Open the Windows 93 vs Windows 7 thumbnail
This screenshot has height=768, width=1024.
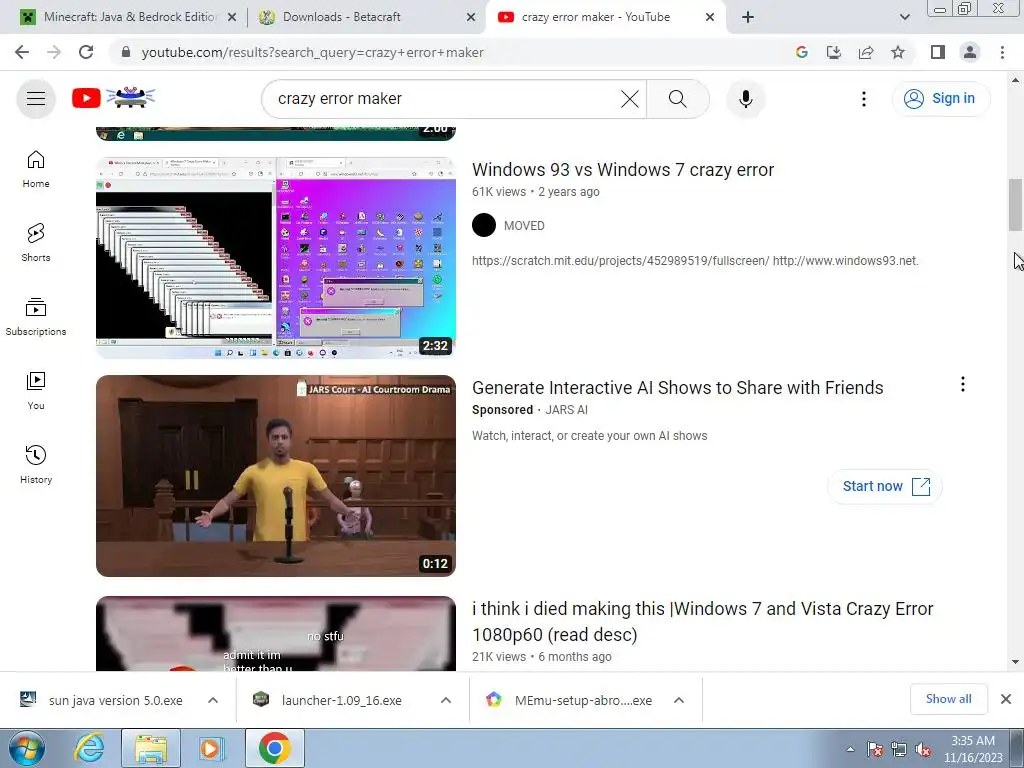tap(276, 257)
